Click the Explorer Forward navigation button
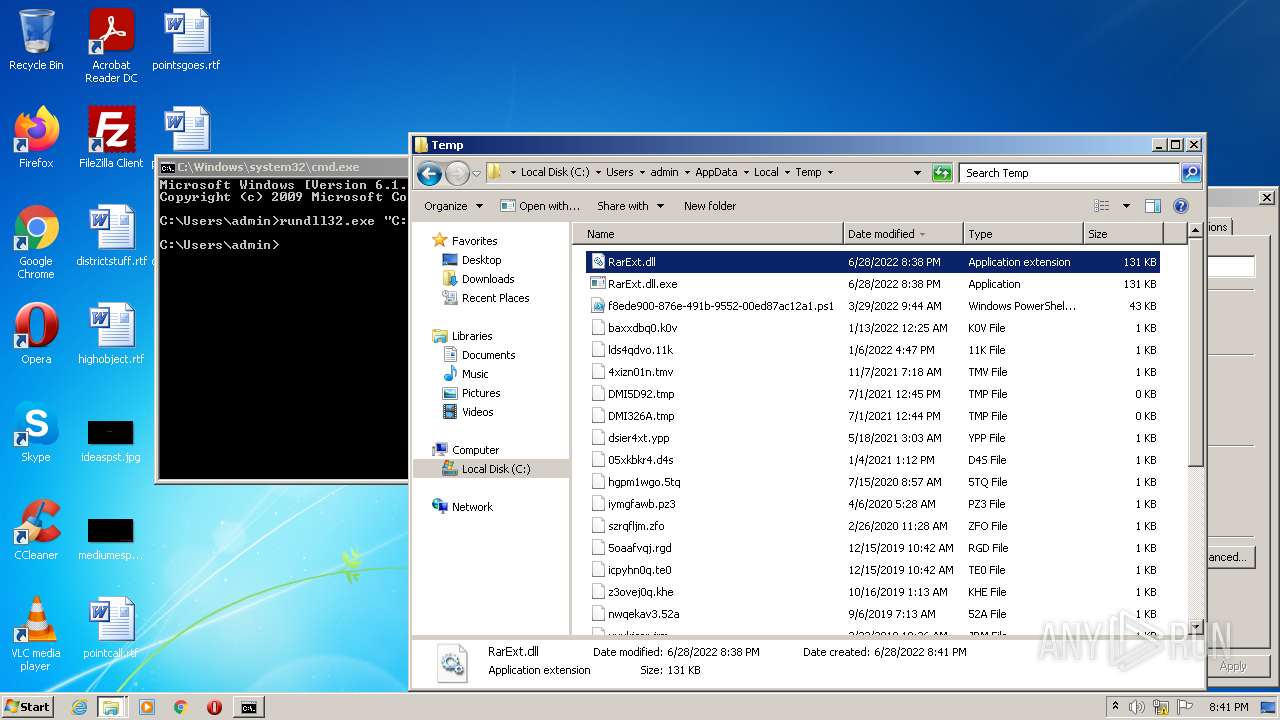The image size is (1280, 720). pos(457,173)
